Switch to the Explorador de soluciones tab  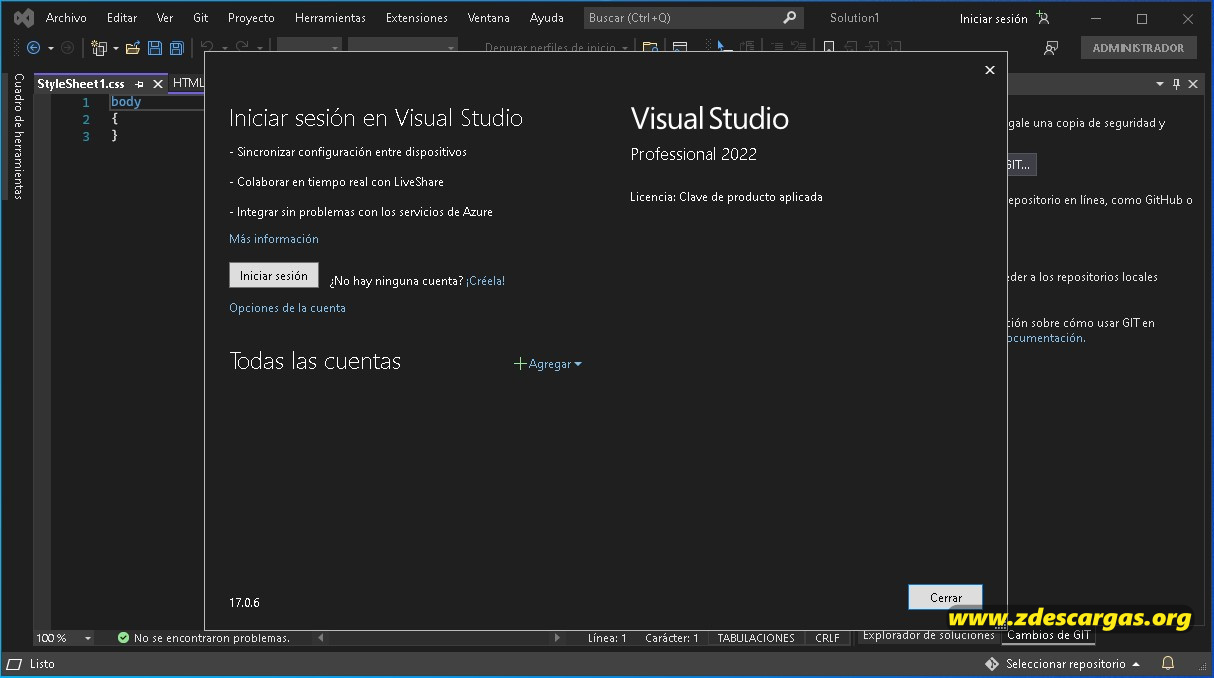928,635
